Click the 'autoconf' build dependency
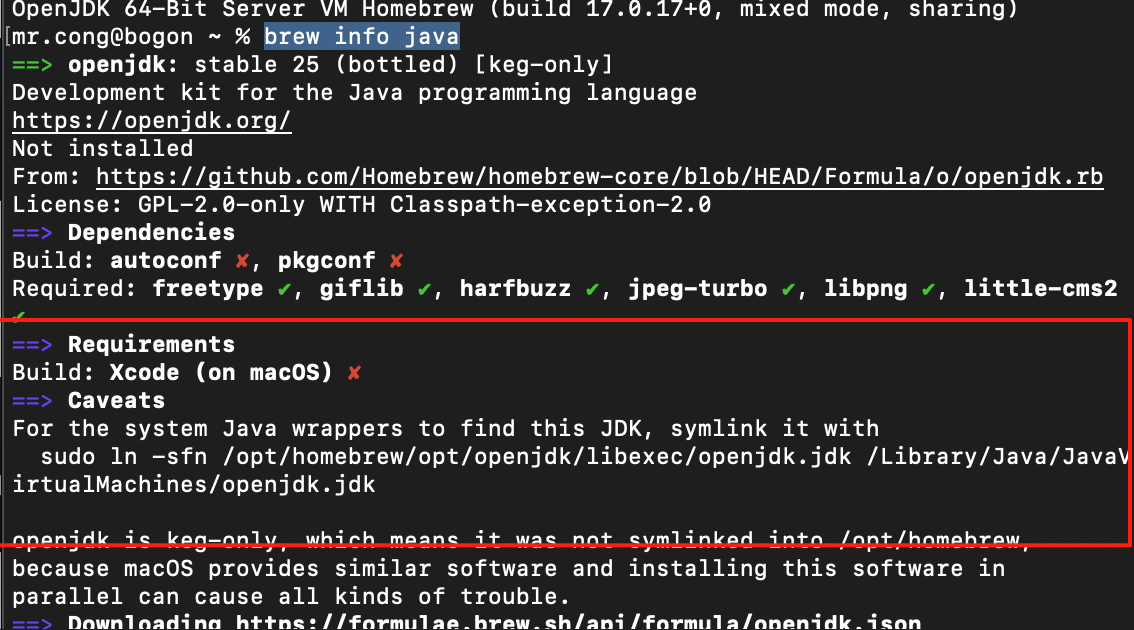1134x630 pixels. 166,260
